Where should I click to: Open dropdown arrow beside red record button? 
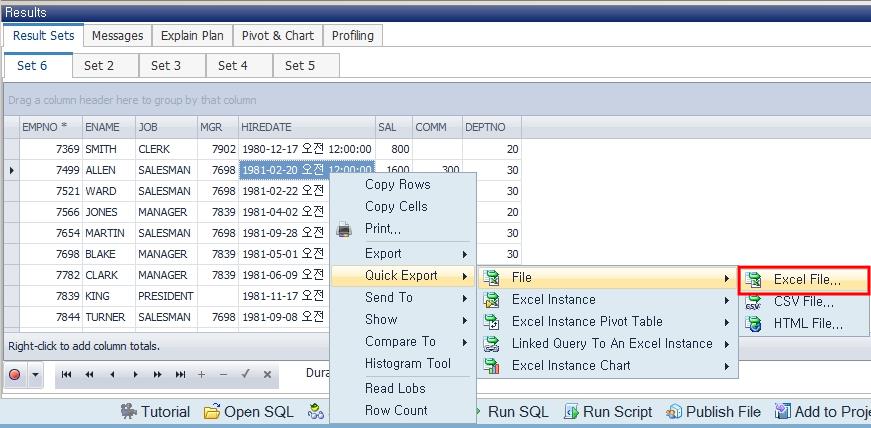36,375
